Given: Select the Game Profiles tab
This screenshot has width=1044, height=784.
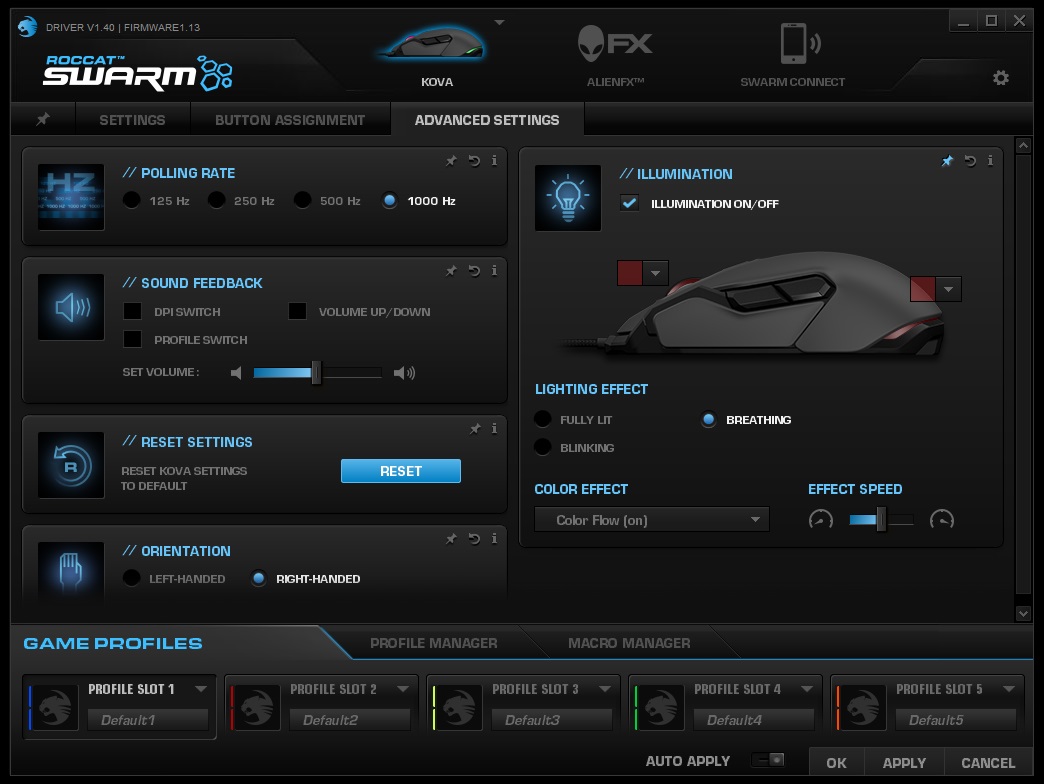Looking at the screenshot, I should 113,644.
